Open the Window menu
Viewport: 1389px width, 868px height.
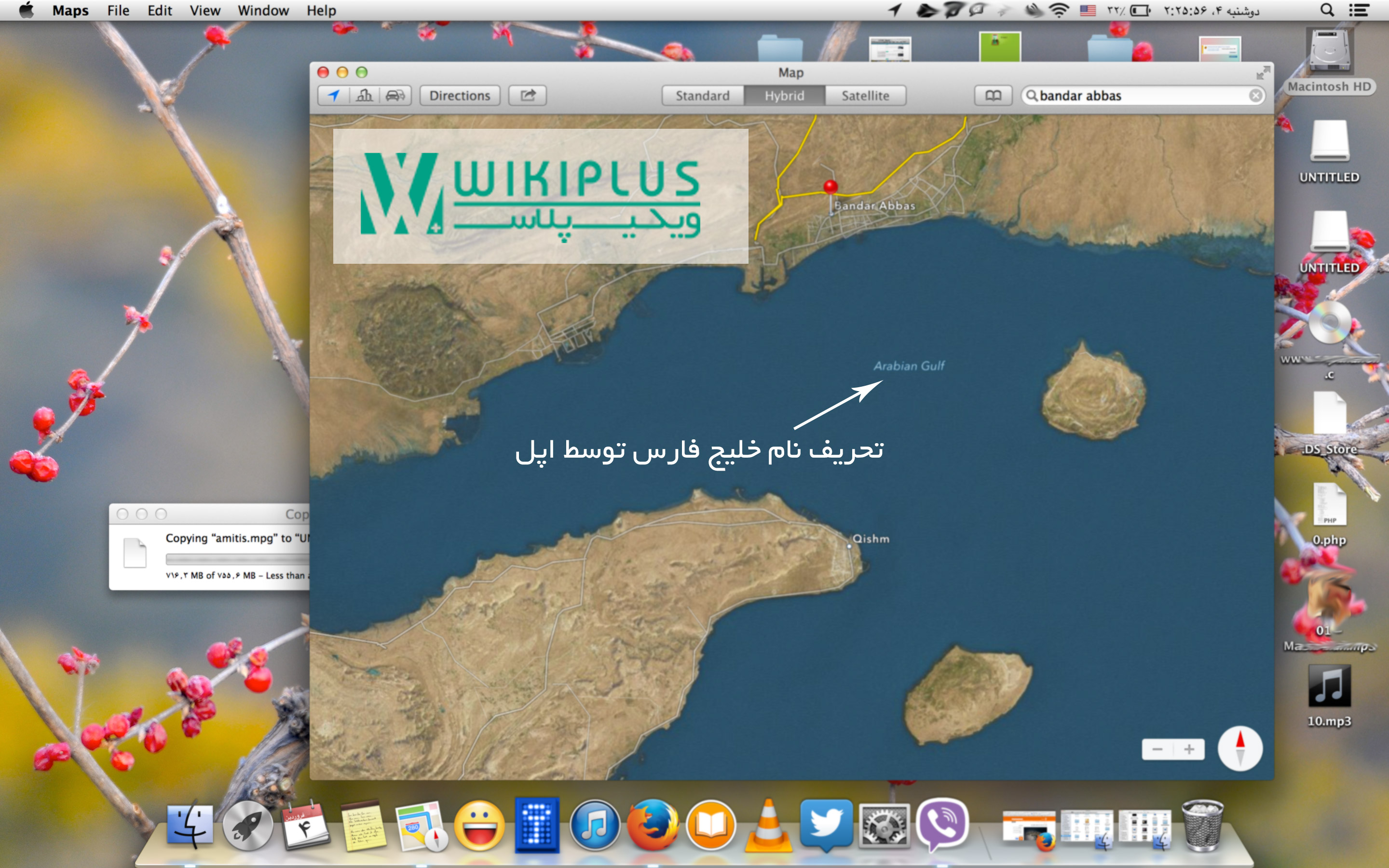click(x=263, y=10)
